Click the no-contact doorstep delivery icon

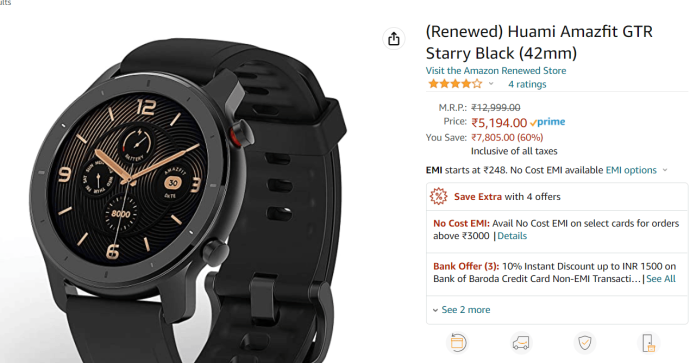[x=649, y=343]
